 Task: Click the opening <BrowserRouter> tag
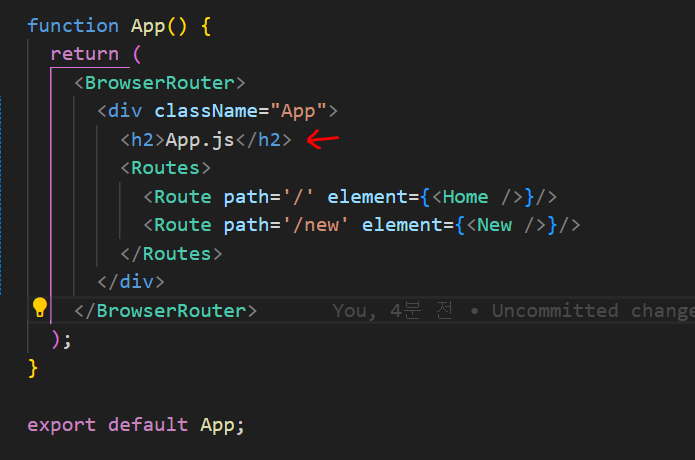160,83
